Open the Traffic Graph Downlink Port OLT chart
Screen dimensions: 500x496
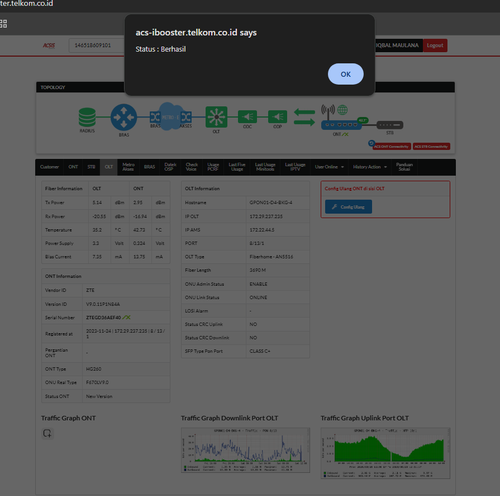point(245,450)
